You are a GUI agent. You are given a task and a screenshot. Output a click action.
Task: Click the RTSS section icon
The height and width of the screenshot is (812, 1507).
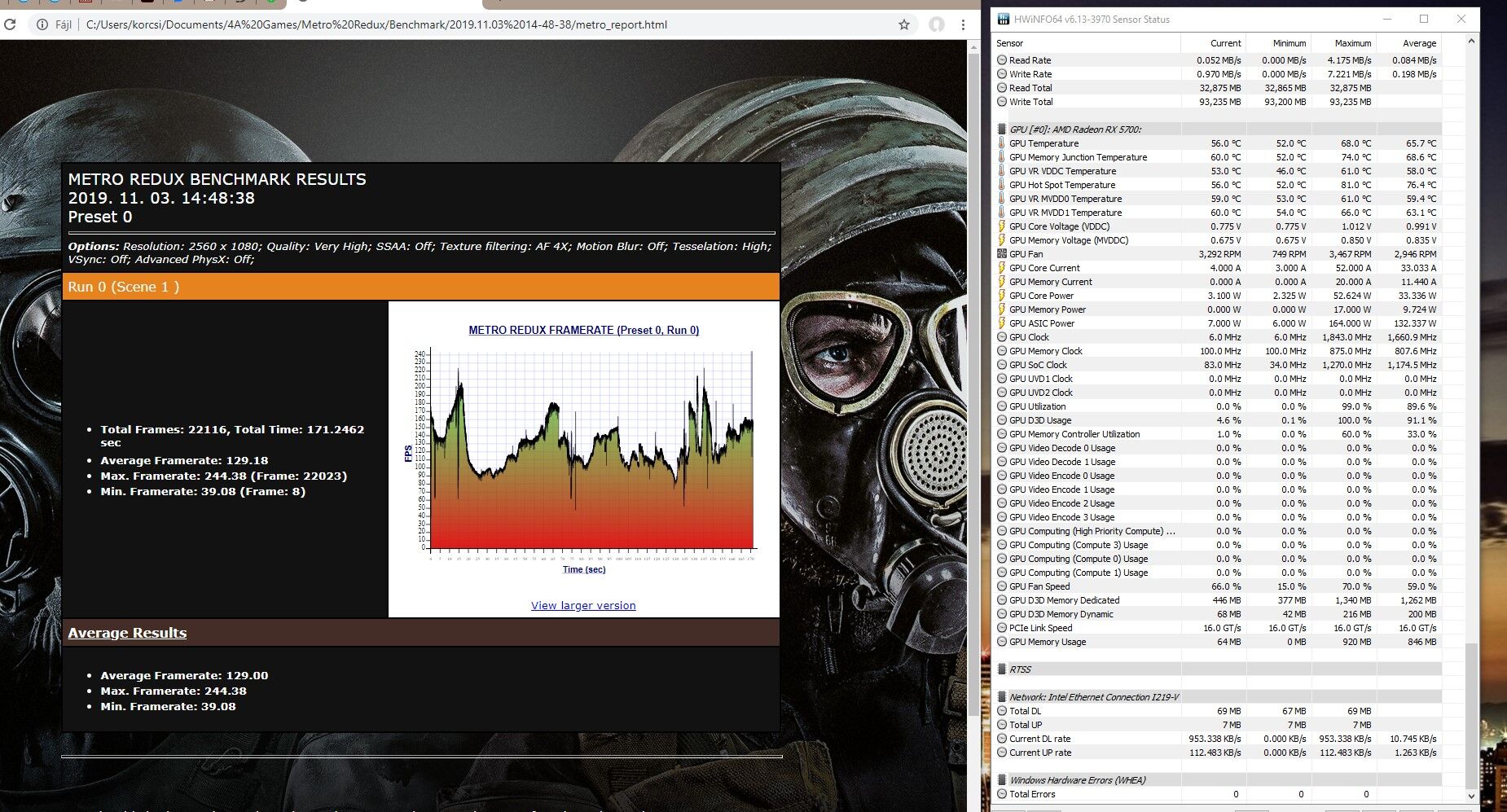pyautogui.click(x=1002, y=669)
